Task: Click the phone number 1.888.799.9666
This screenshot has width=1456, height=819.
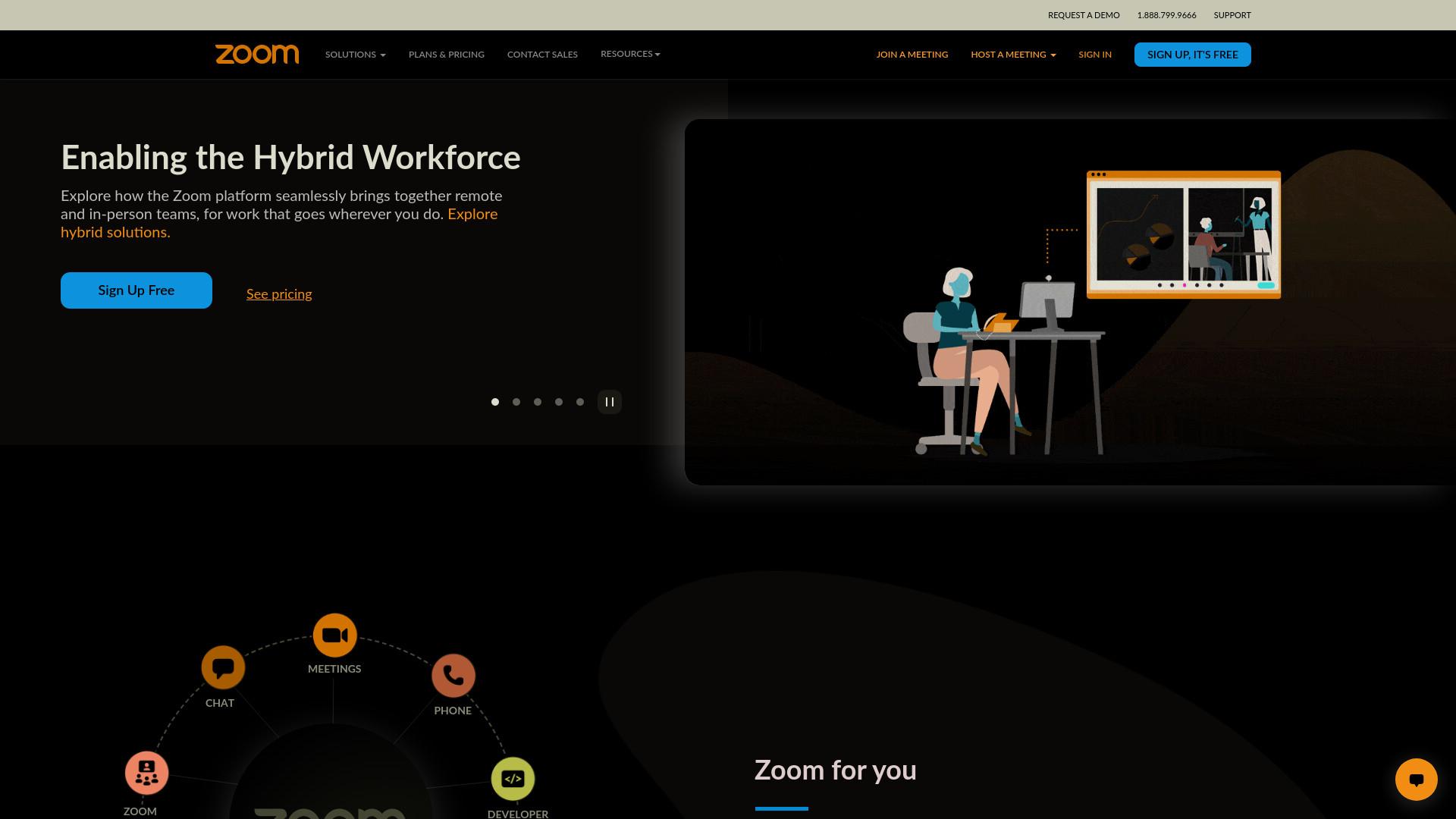Action: (x=1166, y=15)
